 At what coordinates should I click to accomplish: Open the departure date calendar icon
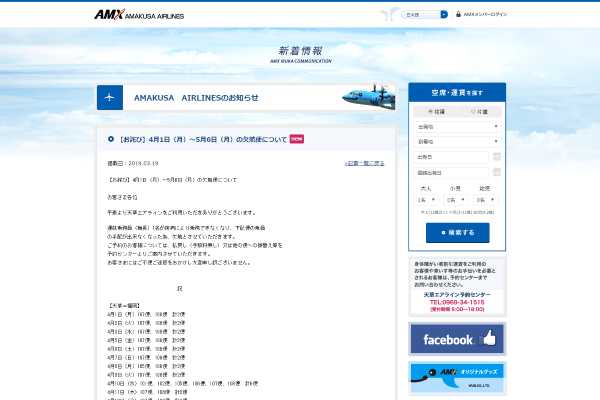[x=497, y=157]
